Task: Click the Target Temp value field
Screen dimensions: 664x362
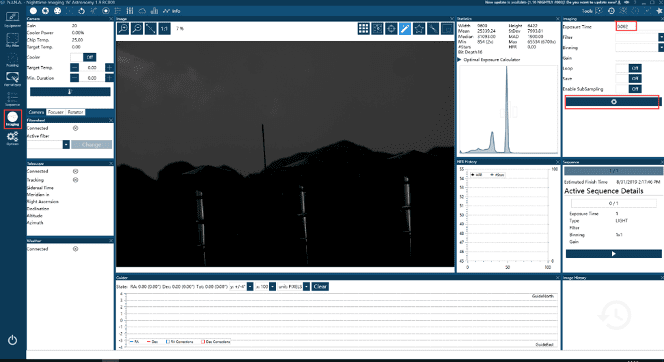Action: click(x=92, y=67)
